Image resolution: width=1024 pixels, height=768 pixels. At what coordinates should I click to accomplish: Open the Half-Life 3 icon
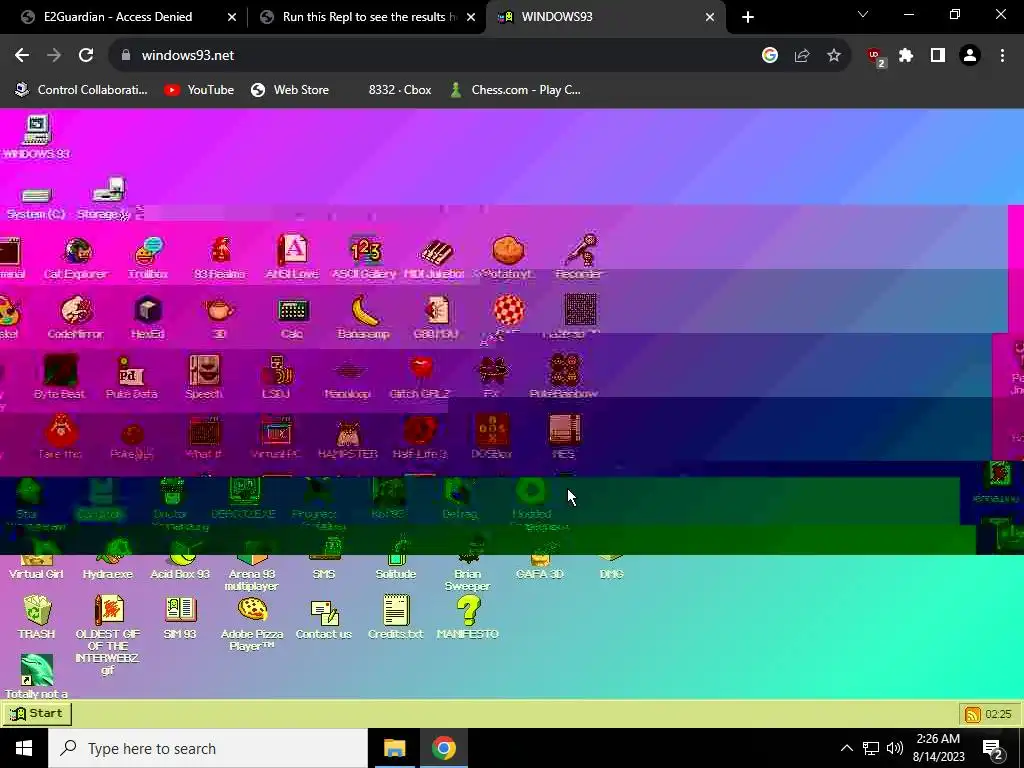[x=420, y=438]
